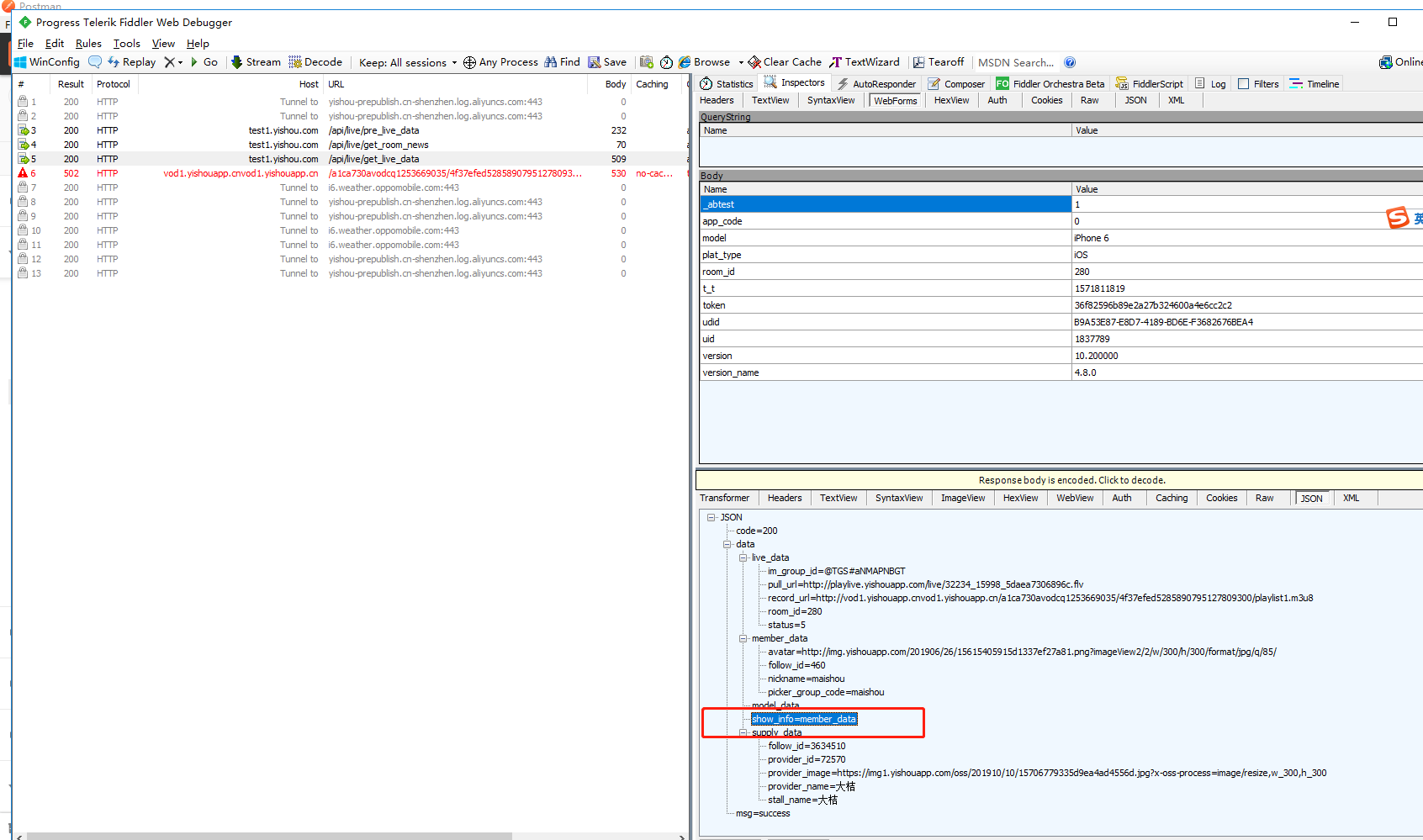This screenshot has width=1423, height=840.
Task: Launch Browse with IE icon
Action: pos(704,62)
